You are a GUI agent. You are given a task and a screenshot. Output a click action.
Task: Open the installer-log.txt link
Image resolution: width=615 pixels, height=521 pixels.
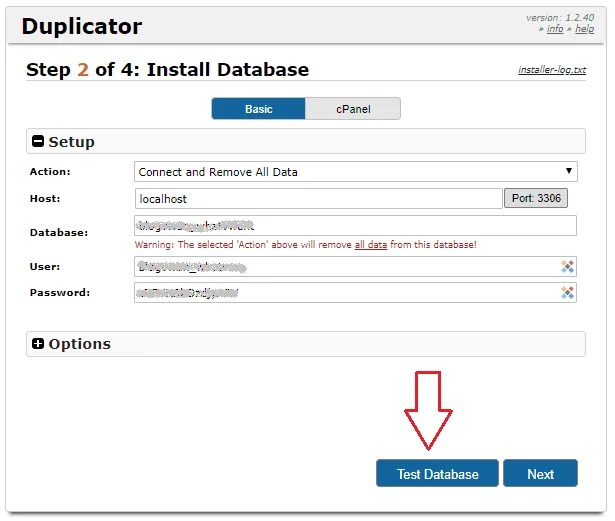pyautogui.click(x=552, y=70)
